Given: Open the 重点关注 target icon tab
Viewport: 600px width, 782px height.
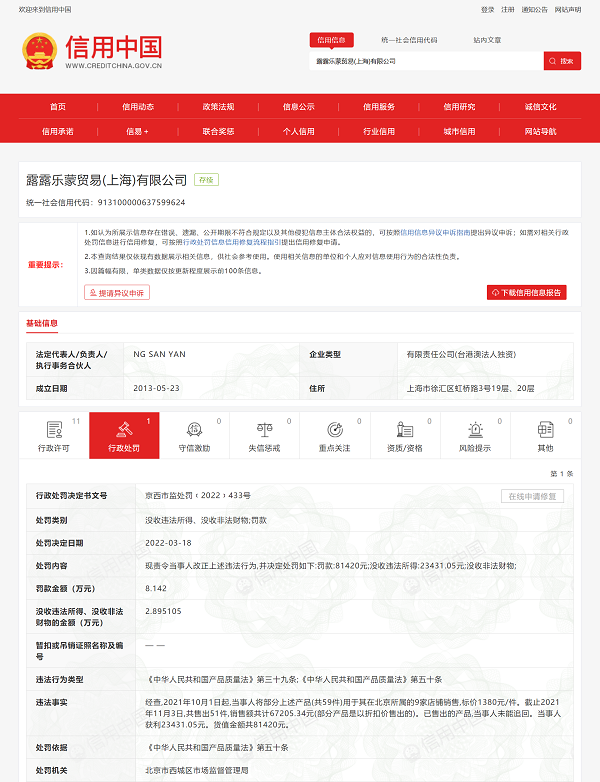Looking at the screenshot, I should click(335, 435).
